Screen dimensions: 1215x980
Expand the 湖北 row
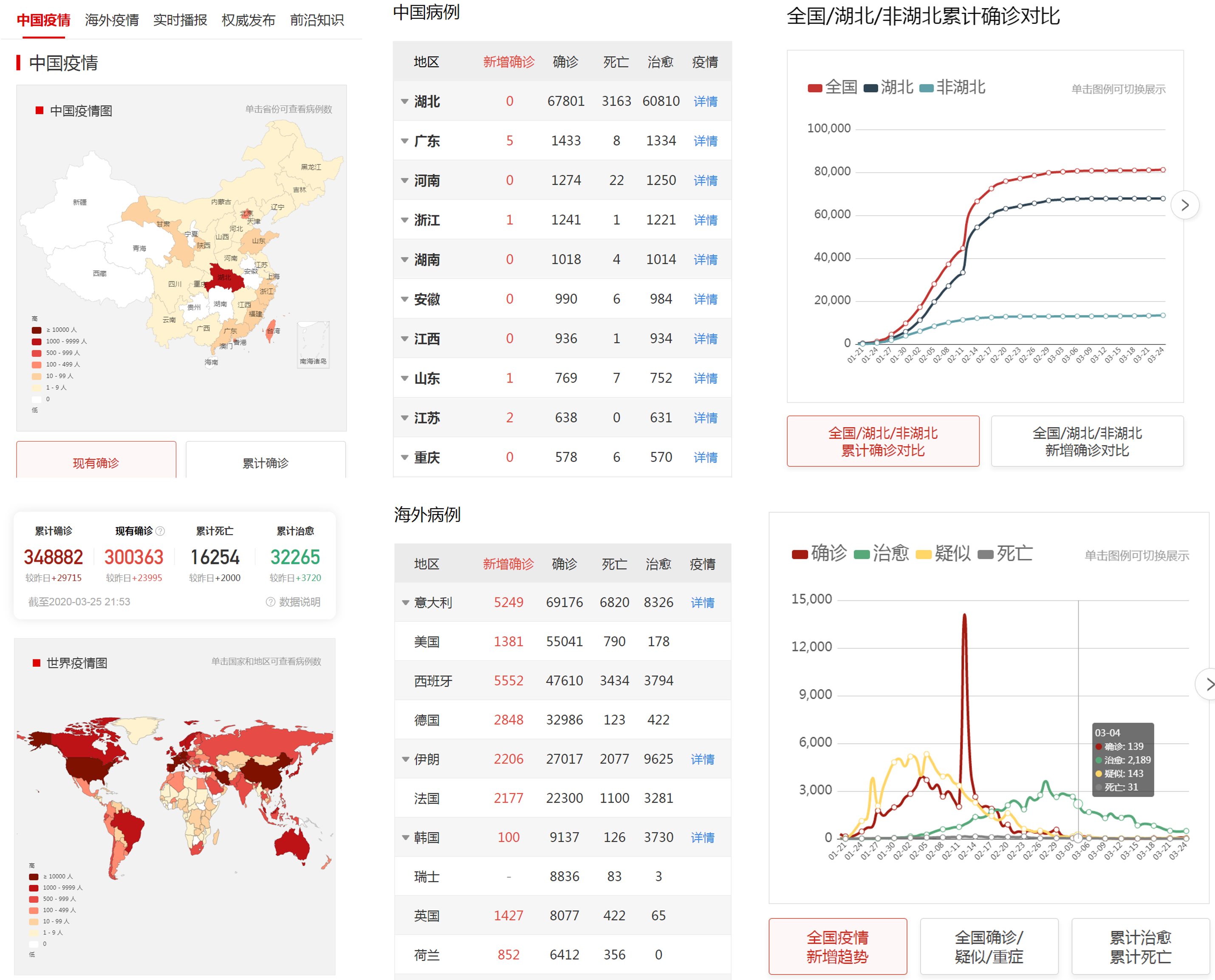(x=404, y=101)
